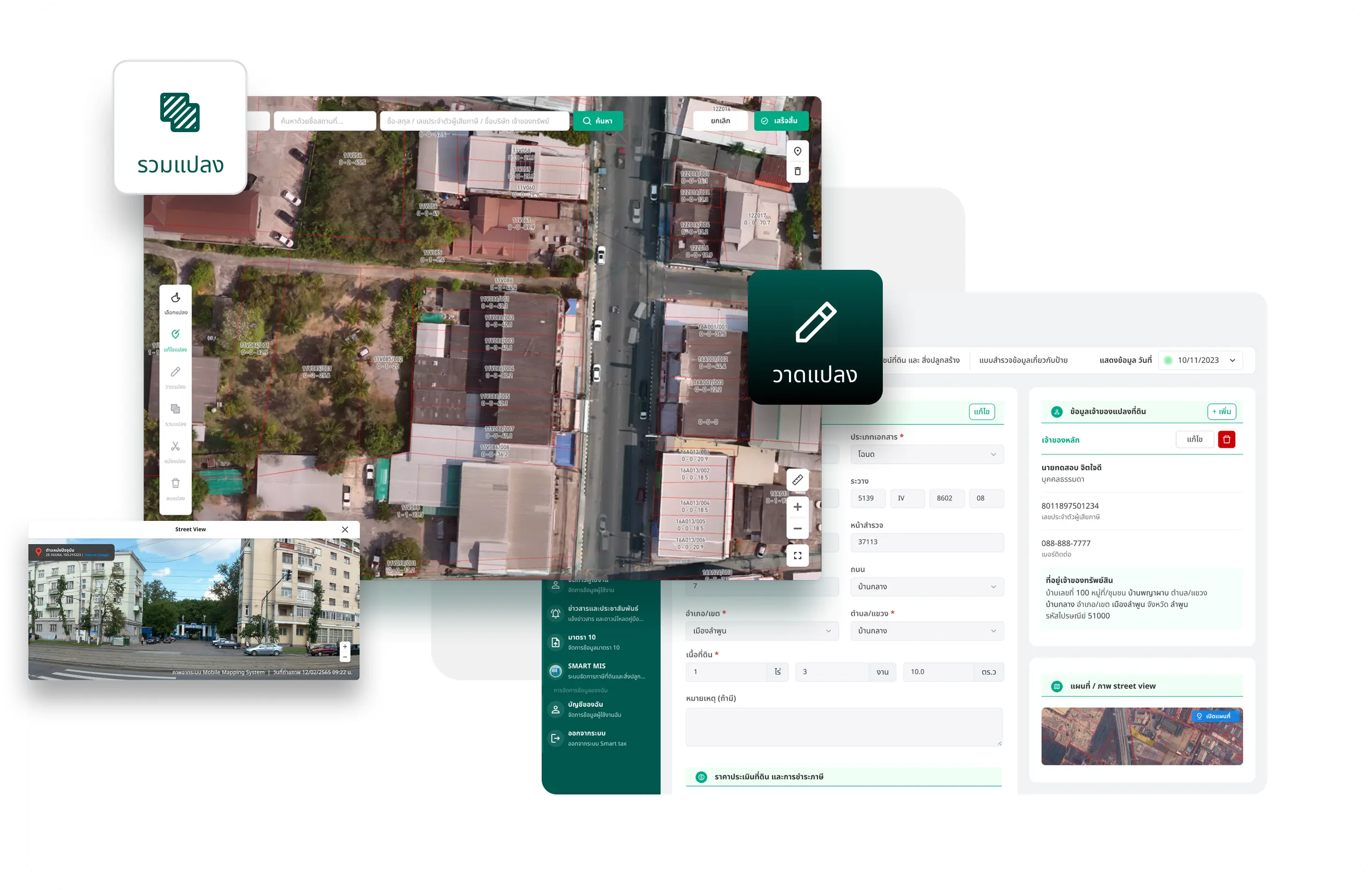
Task: Open the ถนน บ้านกลาง dropdown
Action: pyautogui.click(x=926, y=586)
